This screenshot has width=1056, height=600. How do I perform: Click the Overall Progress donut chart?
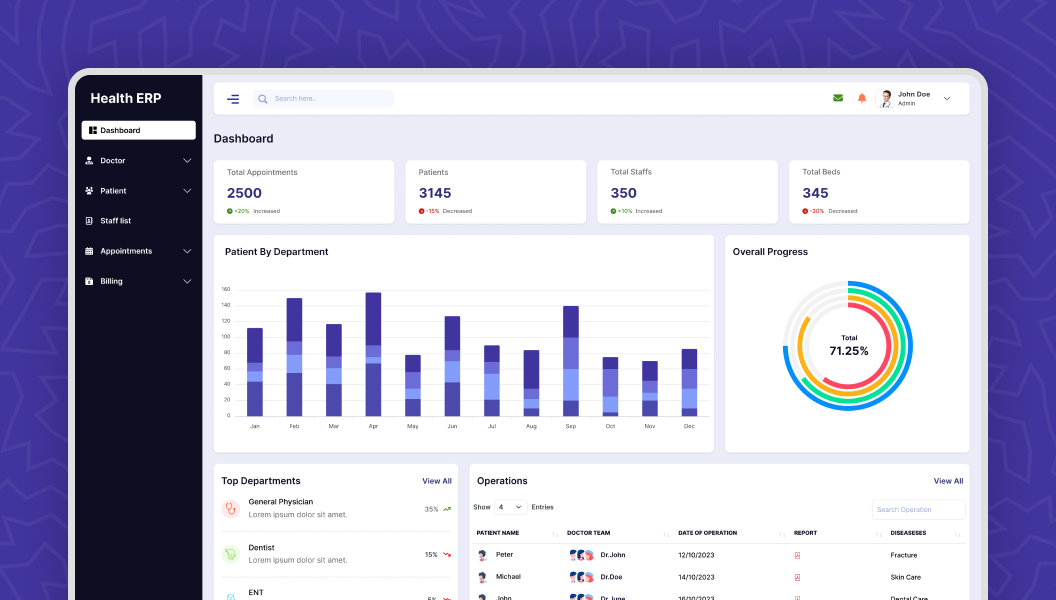pos(848,346)
